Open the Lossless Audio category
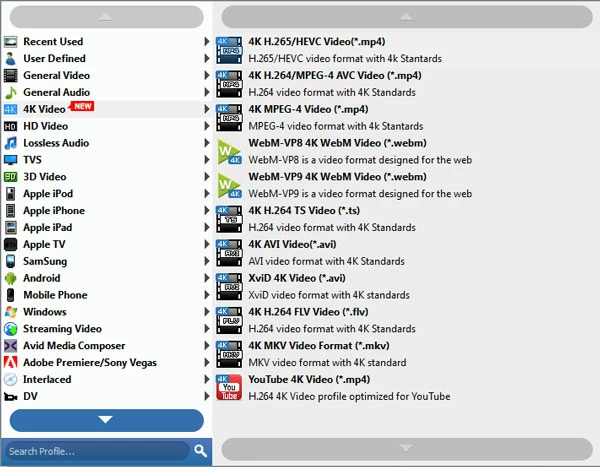Image resolution: width=600 pixels, height=467 pixels. tap(56, 143)
